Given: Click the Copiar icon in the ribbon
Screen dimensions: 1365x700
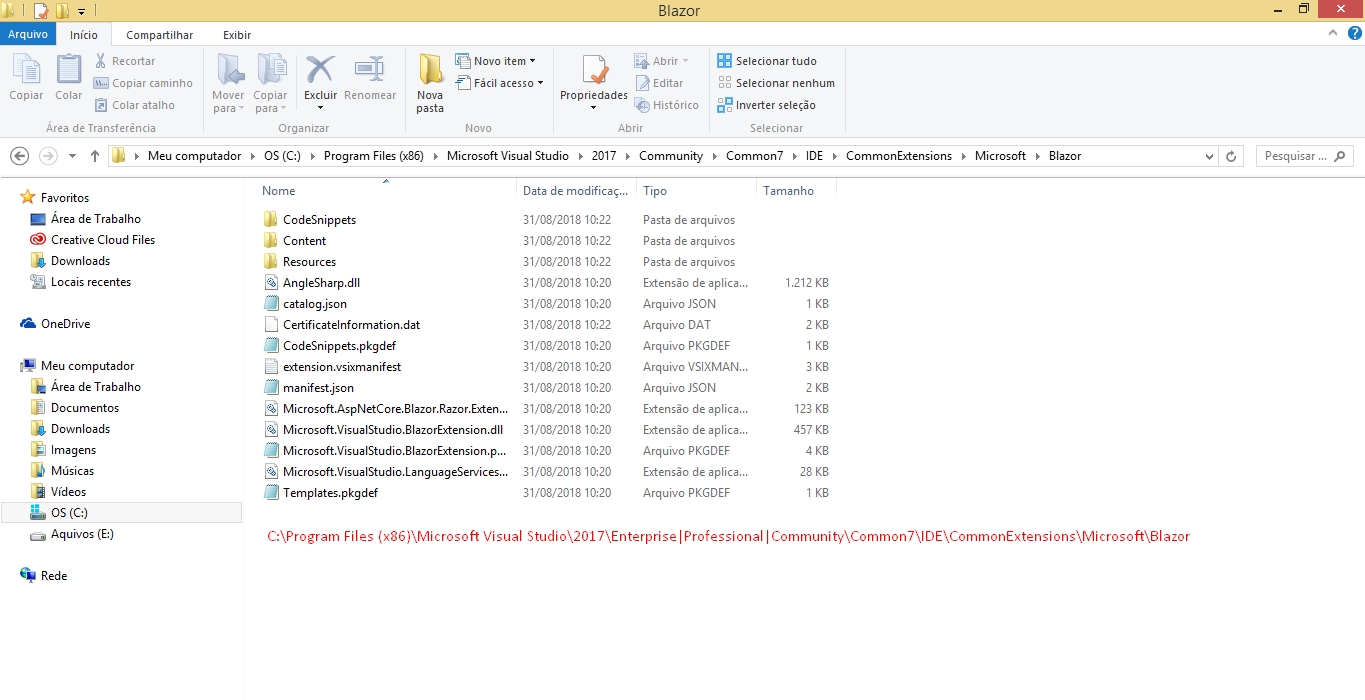Looking at the screenshot, I should click(26, 80).
